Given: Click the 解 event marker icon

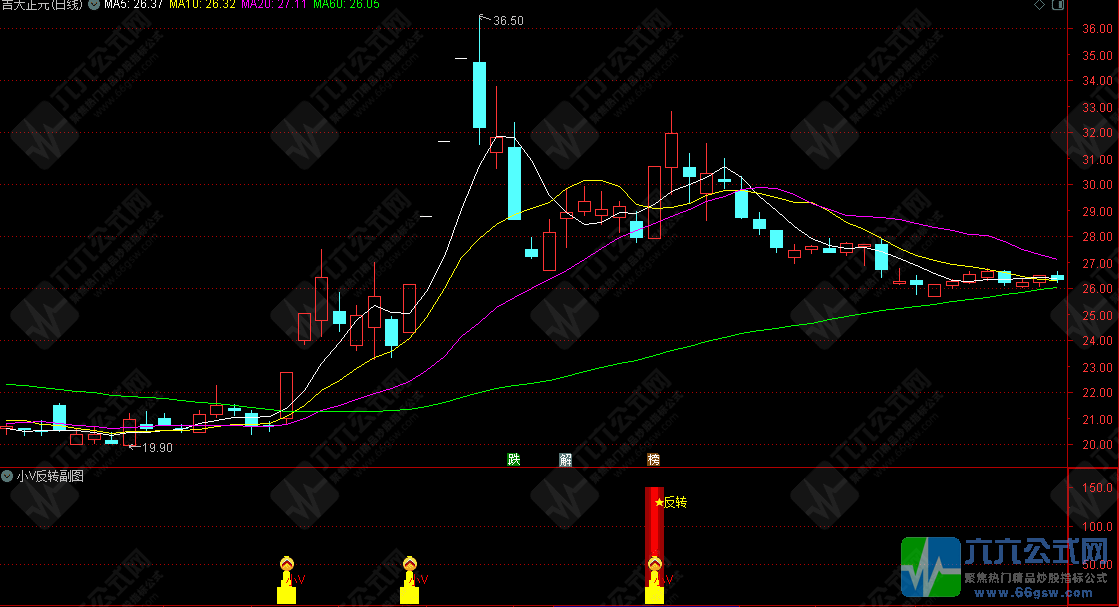Looking at the screenshot, I should pyautogui.click(x=566, y=460).
